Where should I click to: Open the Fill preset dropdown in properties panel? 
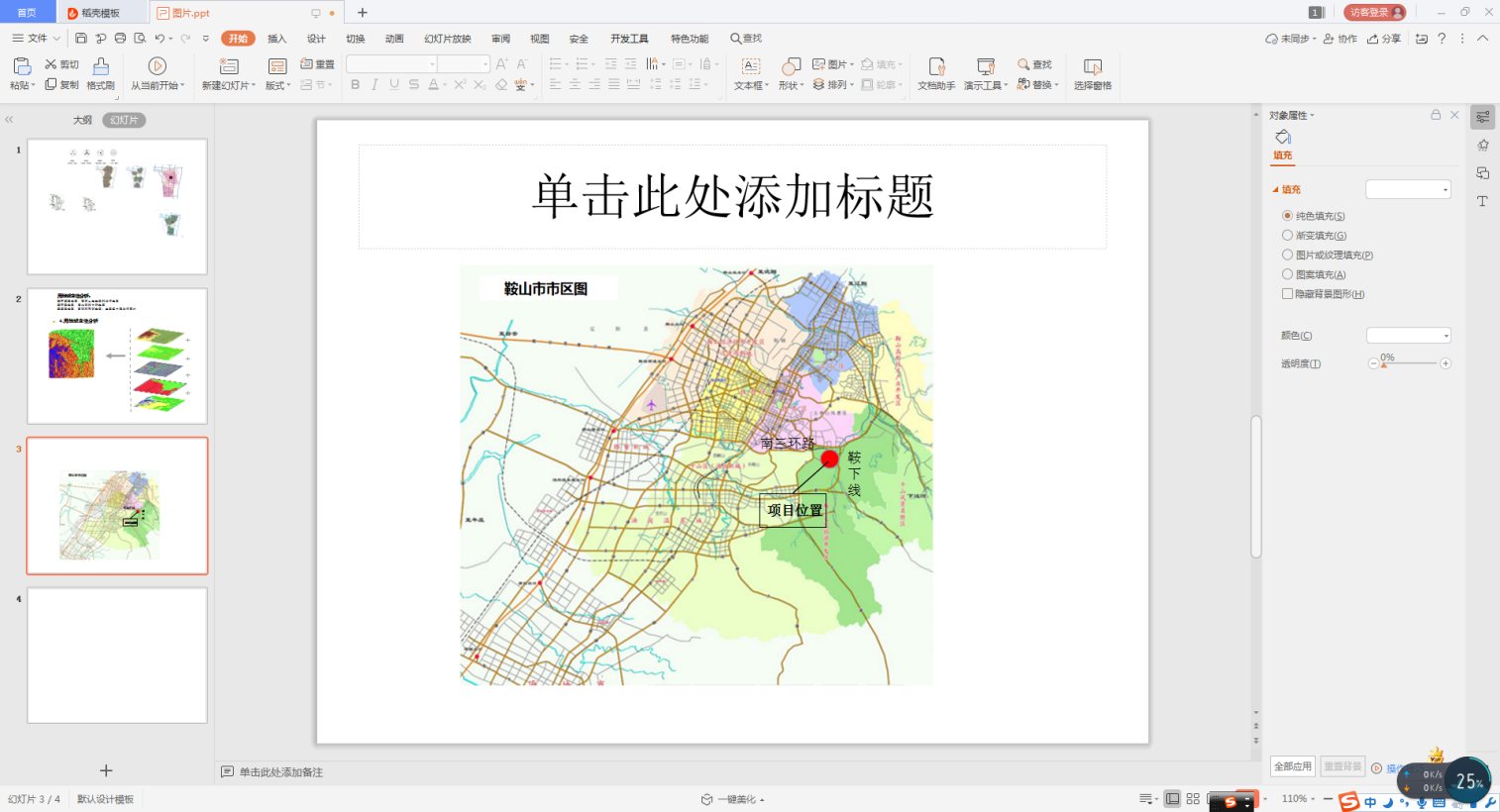[x=1408, y=189]
